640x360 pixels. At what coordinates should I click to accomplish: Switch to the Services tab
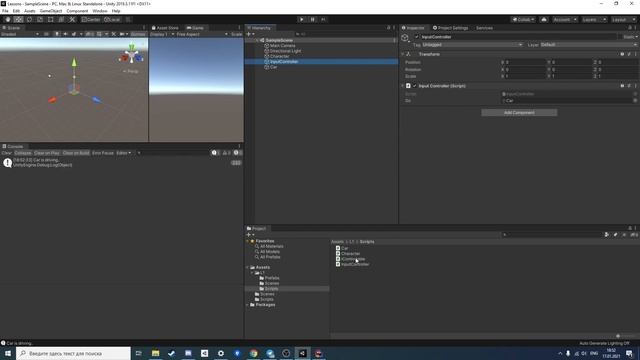484,28
